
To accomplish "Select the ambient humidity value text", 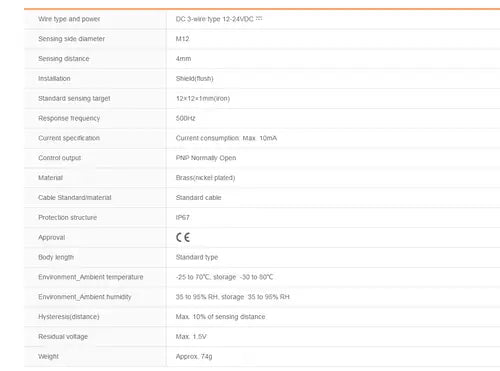I will (232, 297).
